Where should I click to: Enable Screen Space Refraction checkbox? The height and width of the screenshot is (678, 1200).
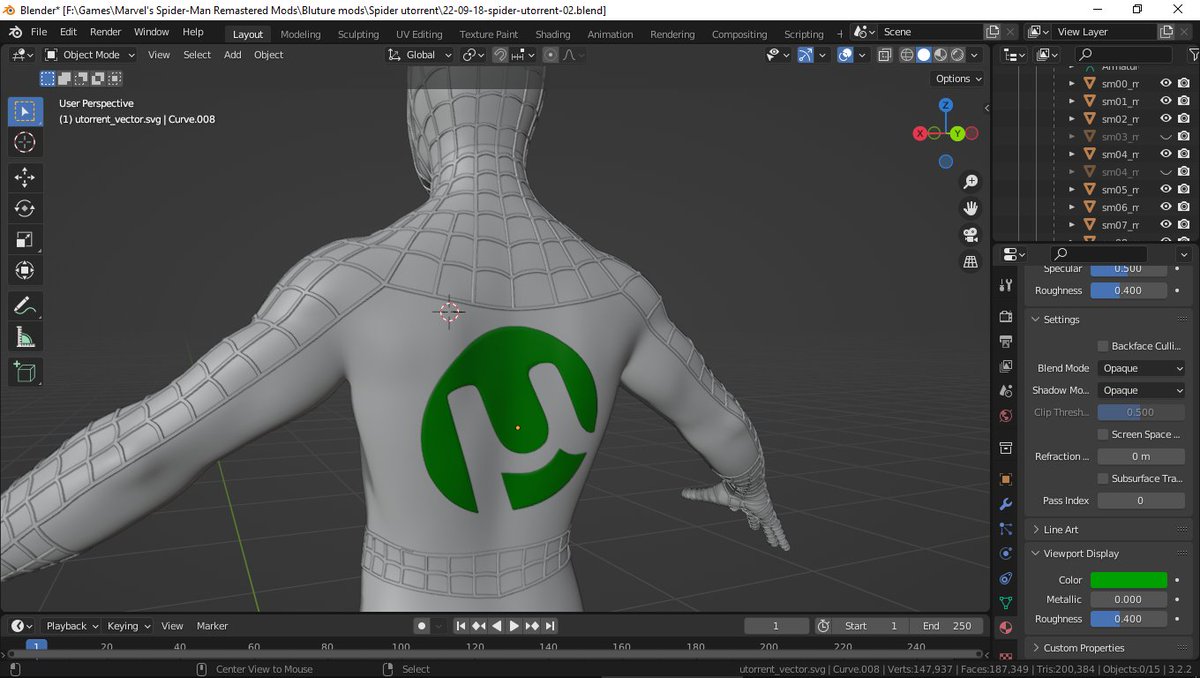click(x=1103, y=434)
